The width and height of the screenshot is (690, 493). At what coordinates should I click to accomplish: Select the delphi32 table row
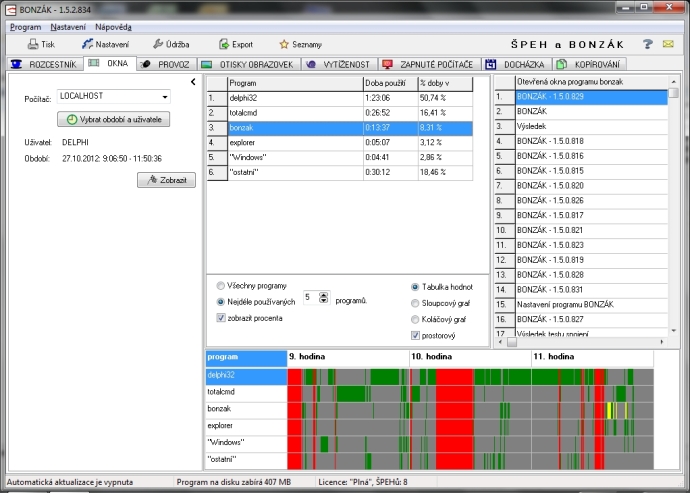coord(340,98)
